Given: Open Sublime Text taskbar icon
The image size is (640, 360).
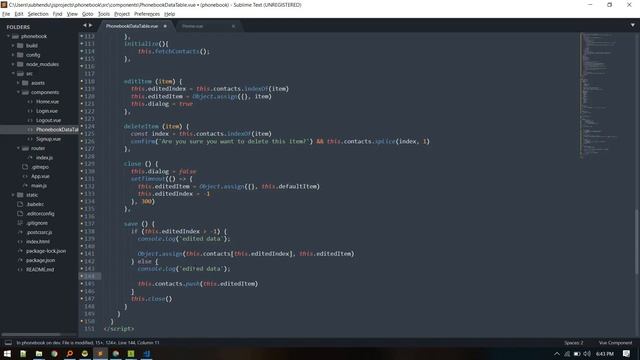Looking at the screenshot, I should [100, 353].
